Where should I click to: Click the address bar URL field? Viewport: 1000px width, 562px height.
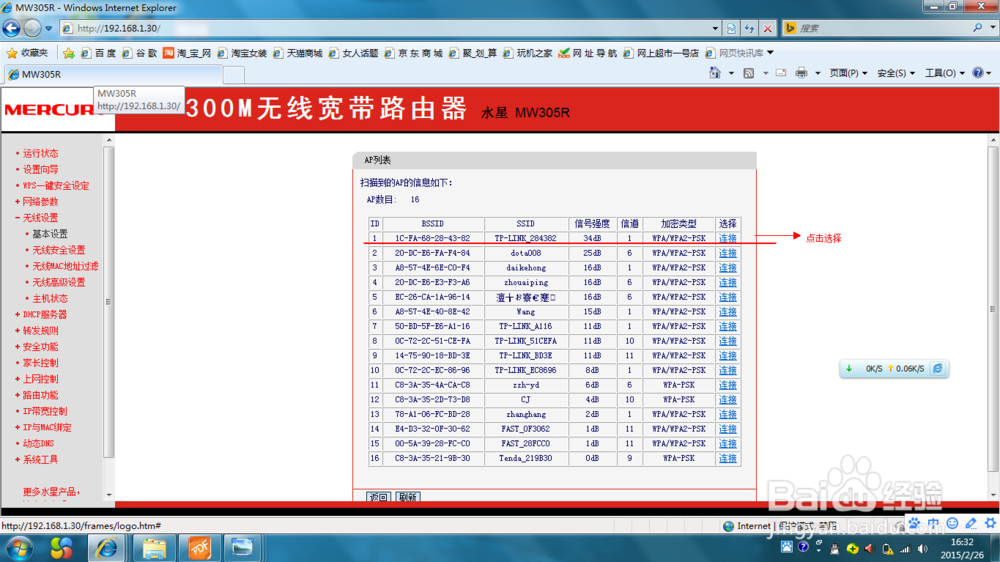[x=389, y=28]
